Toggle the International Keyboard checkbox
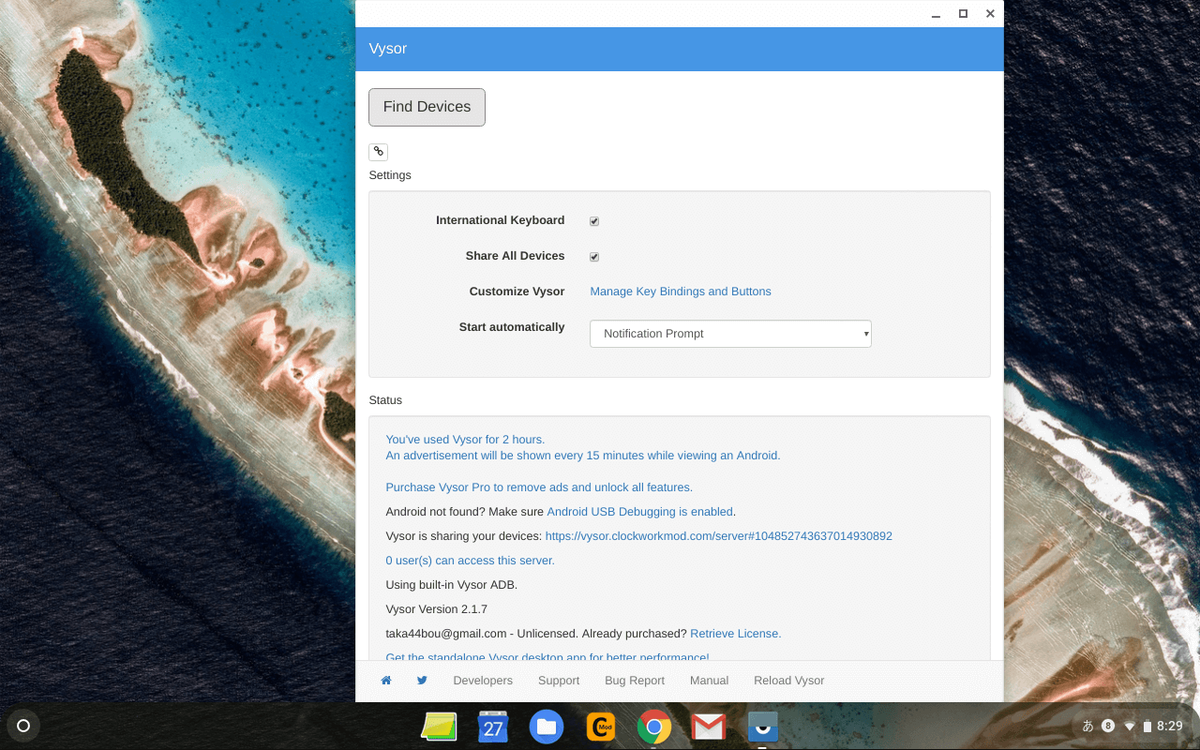Image resolution: width=1200 pixels, height=750 pixels. point(594,221)
